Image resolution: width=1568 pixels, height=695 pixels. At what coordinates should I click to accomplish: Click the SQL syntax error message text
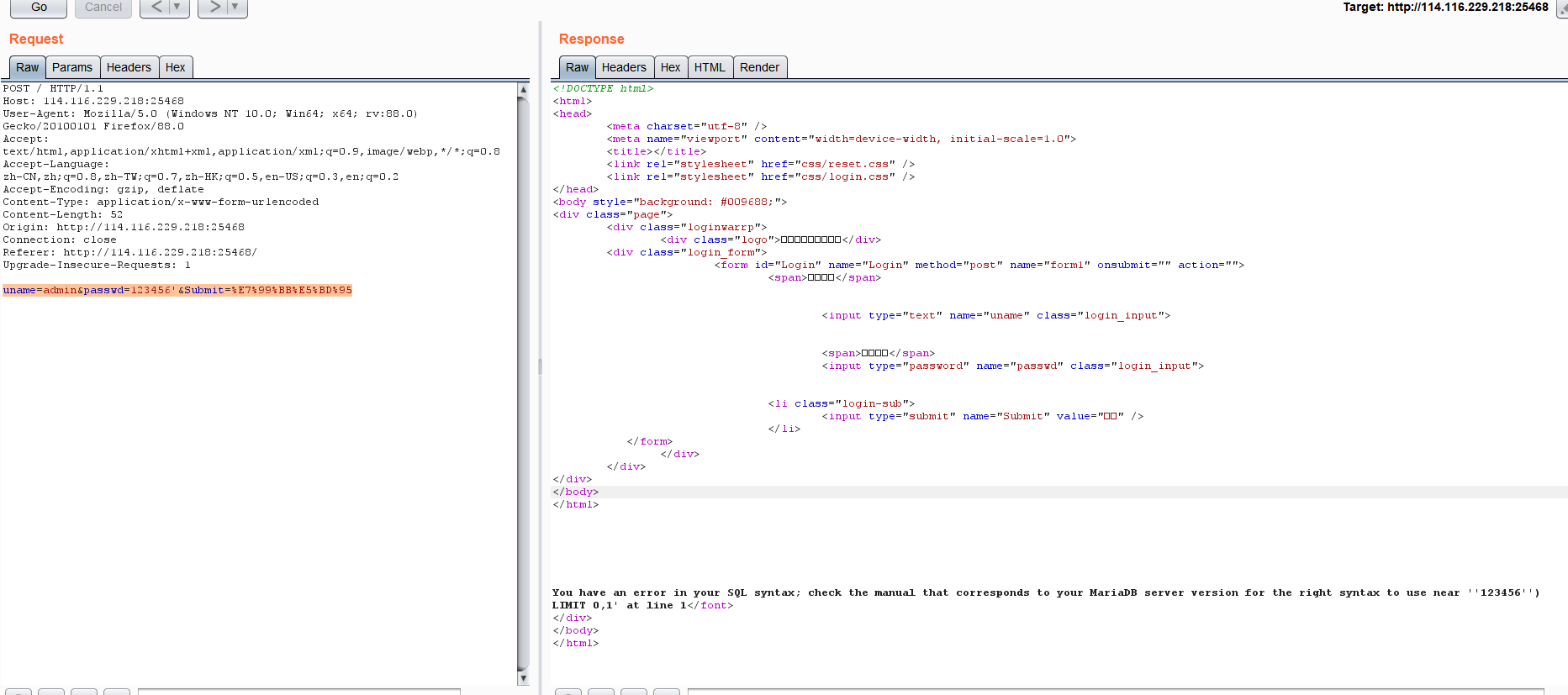coord(1046,598)
